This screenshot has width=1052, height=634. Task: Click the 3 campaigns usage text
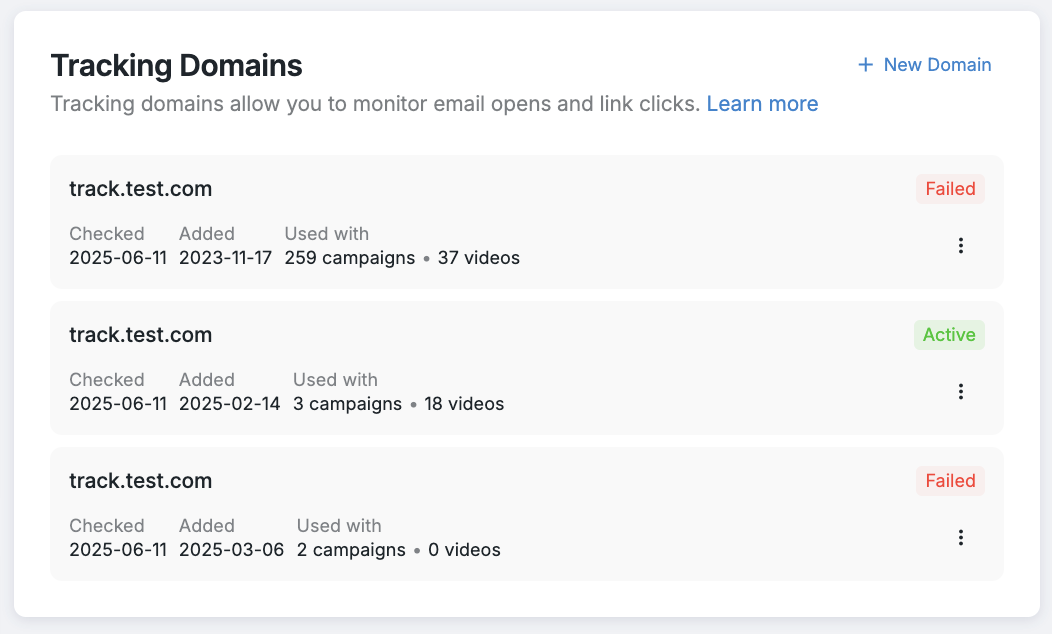click(x=347, y=404)
